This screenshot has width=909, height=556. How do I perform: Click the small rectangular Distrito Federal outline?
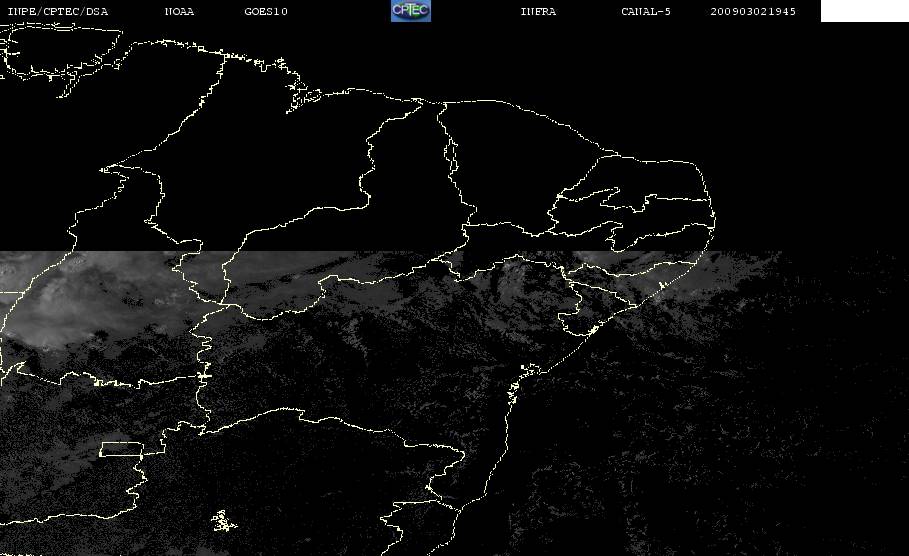point(122,449)
